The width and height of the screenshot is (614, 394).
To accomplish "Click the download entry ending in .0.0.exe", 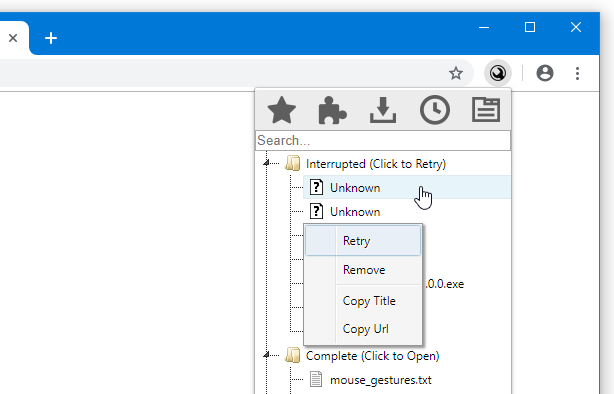I will [x=445, y=284].
